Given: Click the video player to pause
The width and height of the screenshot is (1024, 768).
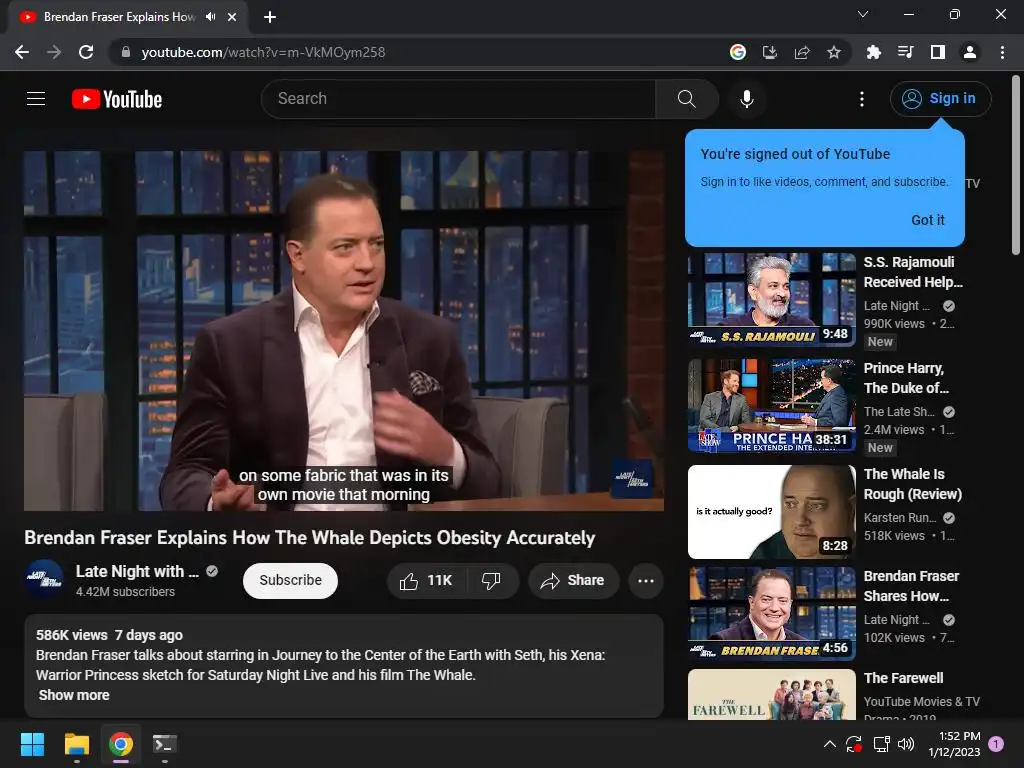Looking at the screenshot, I should point(344,331).
